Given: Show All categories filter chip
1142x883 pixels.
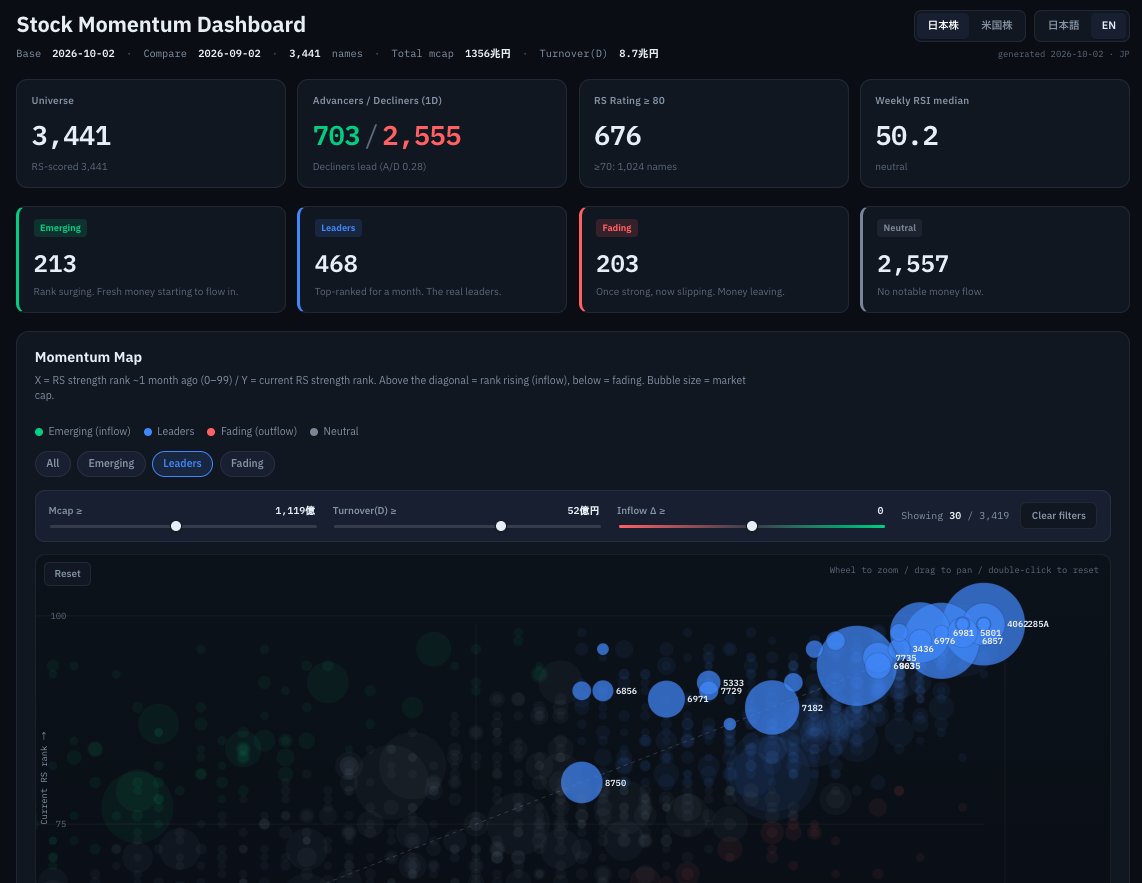Looking at the screenshot, I should point(52,463).
